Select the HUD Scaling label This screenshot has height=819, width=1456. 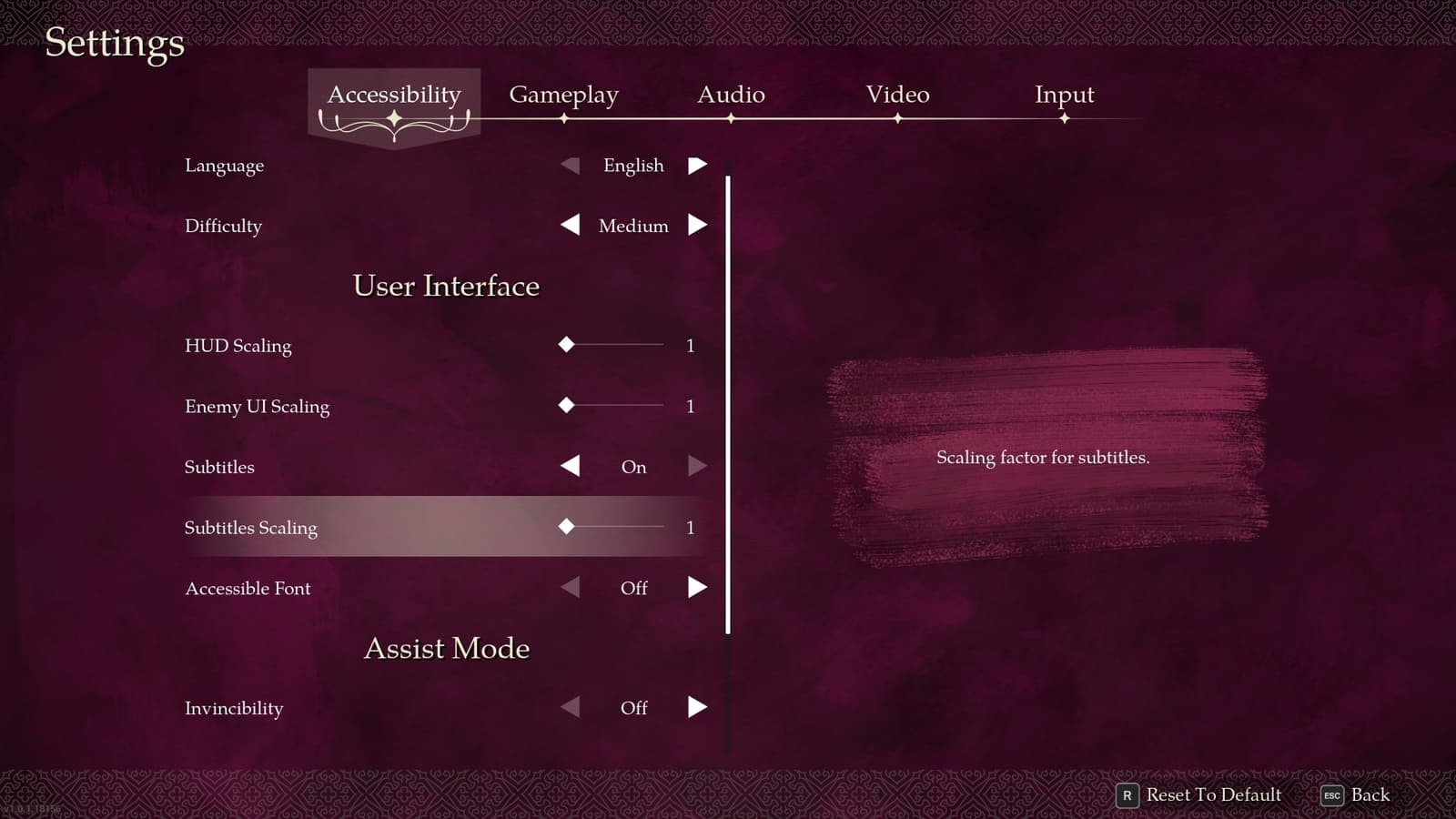[238, 346]
